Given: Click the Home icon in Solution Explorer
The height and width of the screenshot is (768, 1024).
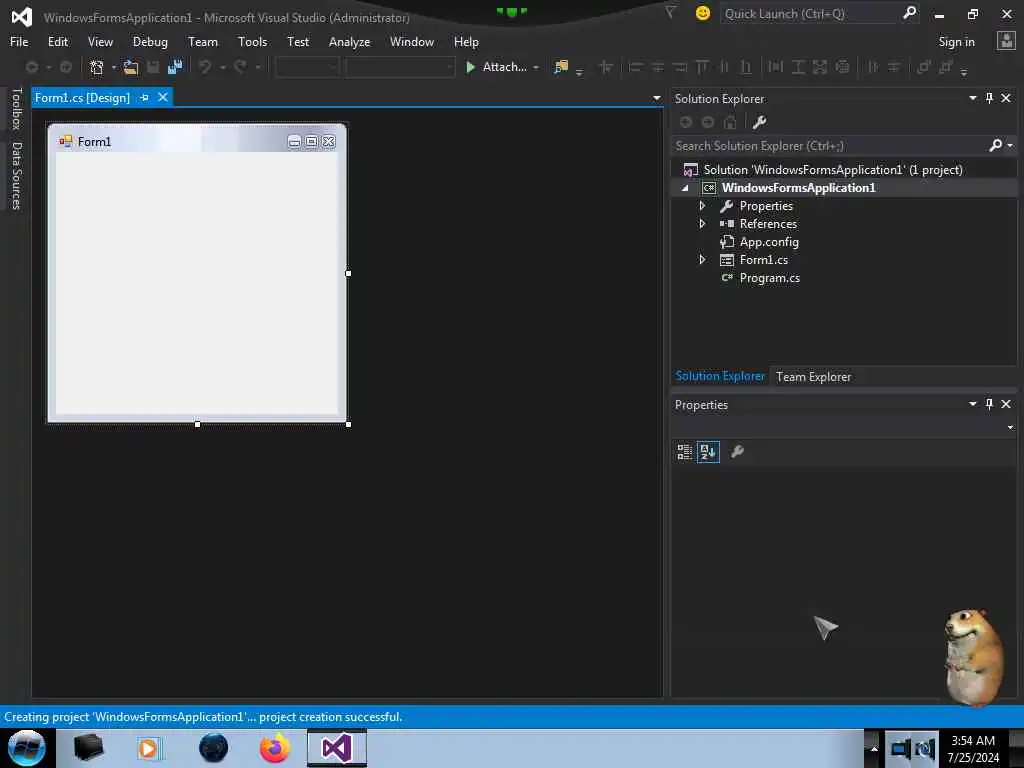Looking at the screenshot, I should (730, 122).
